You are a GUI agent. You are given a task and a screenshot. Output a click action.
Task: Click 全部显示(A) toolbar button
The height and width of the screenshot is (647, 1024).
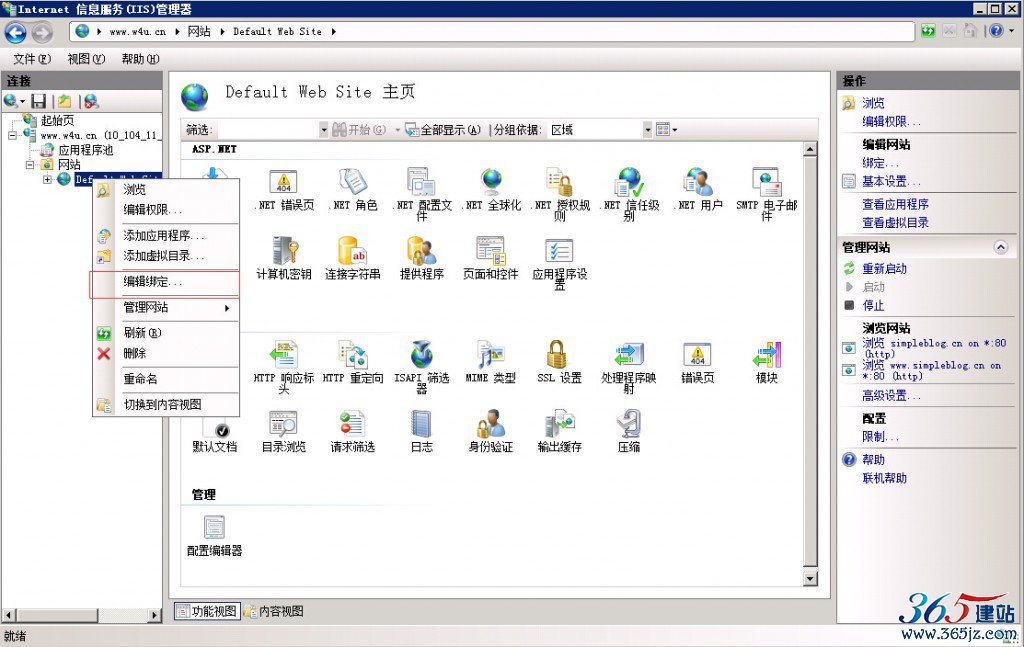[443, 130]
